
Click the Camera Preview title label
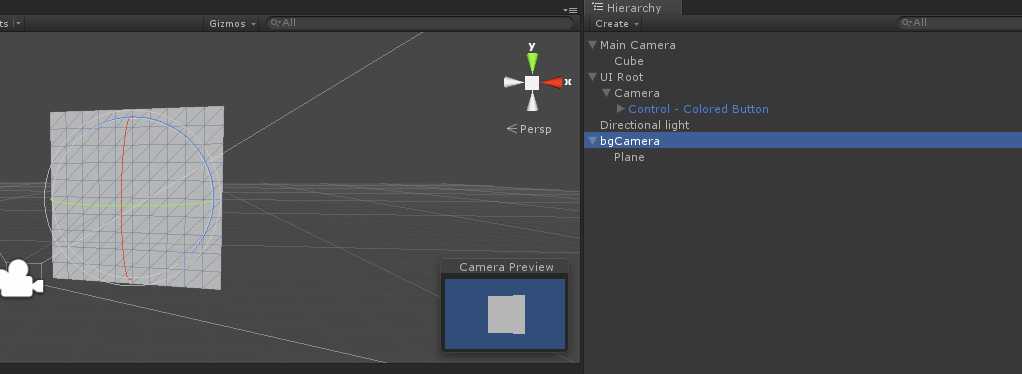tap(506, 267)
